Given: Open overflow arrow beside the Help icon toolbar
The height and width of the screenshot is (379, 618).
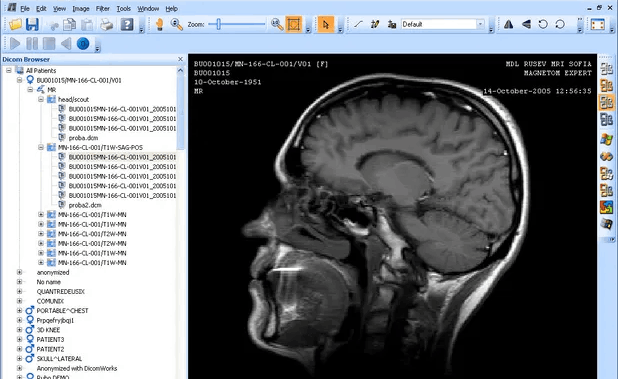Looking at the screenshot, I should [x=141, y=30].
